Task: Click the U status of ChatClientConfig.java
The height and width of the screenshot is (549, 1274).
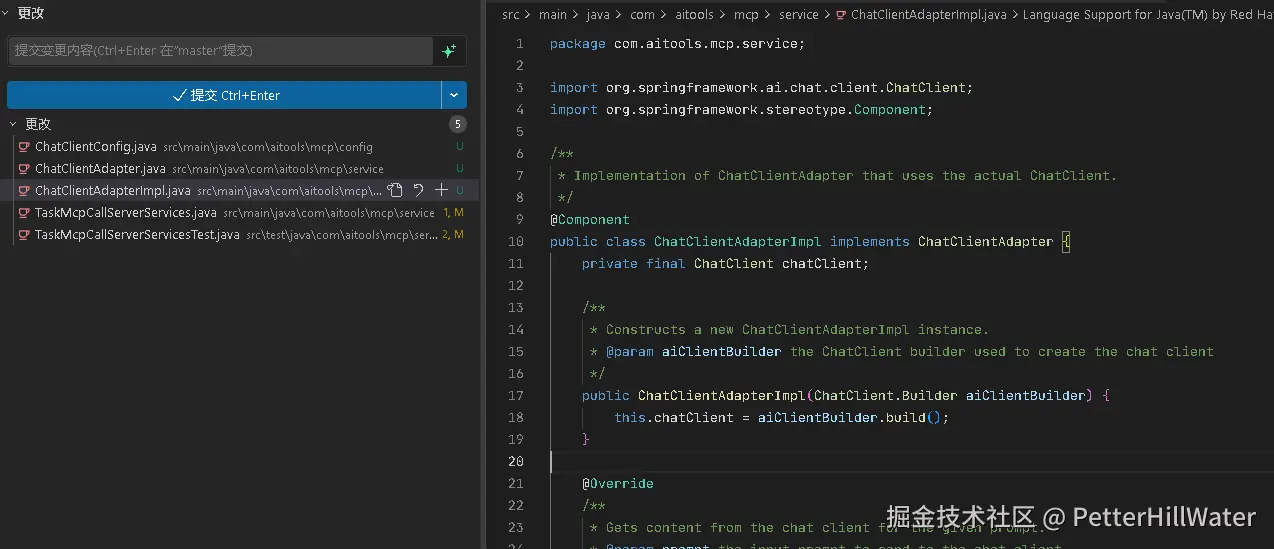Action: [x=459, y=147]
